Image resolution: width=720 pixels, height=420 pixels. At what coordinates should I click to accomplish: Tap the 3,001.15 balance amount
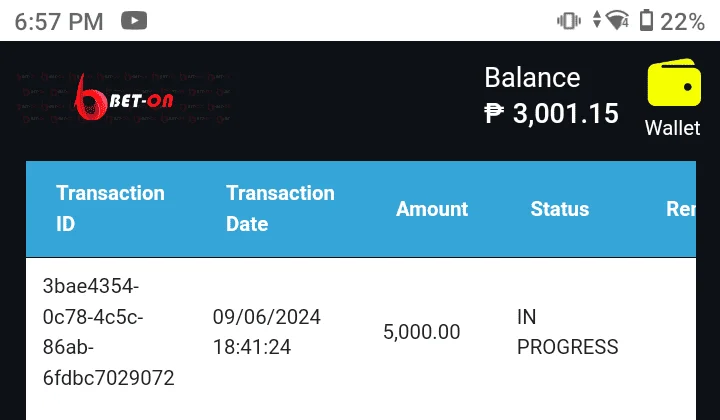[x=566, y=113]
